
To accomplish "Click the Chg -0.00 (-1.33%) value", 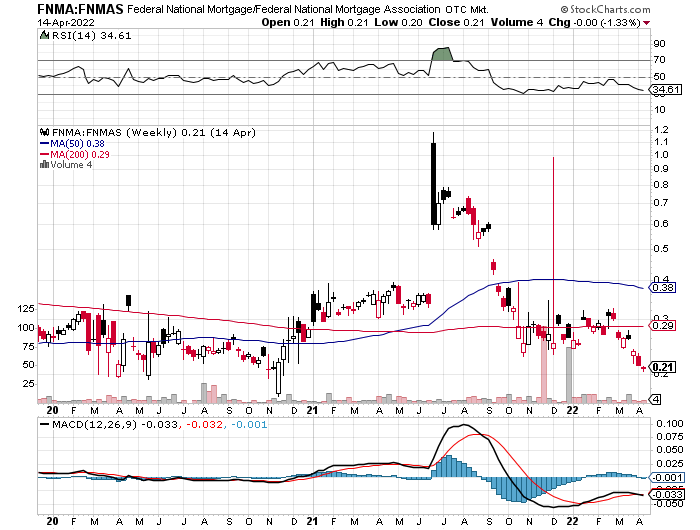I will pyautogui.click(x=595, y=22).
